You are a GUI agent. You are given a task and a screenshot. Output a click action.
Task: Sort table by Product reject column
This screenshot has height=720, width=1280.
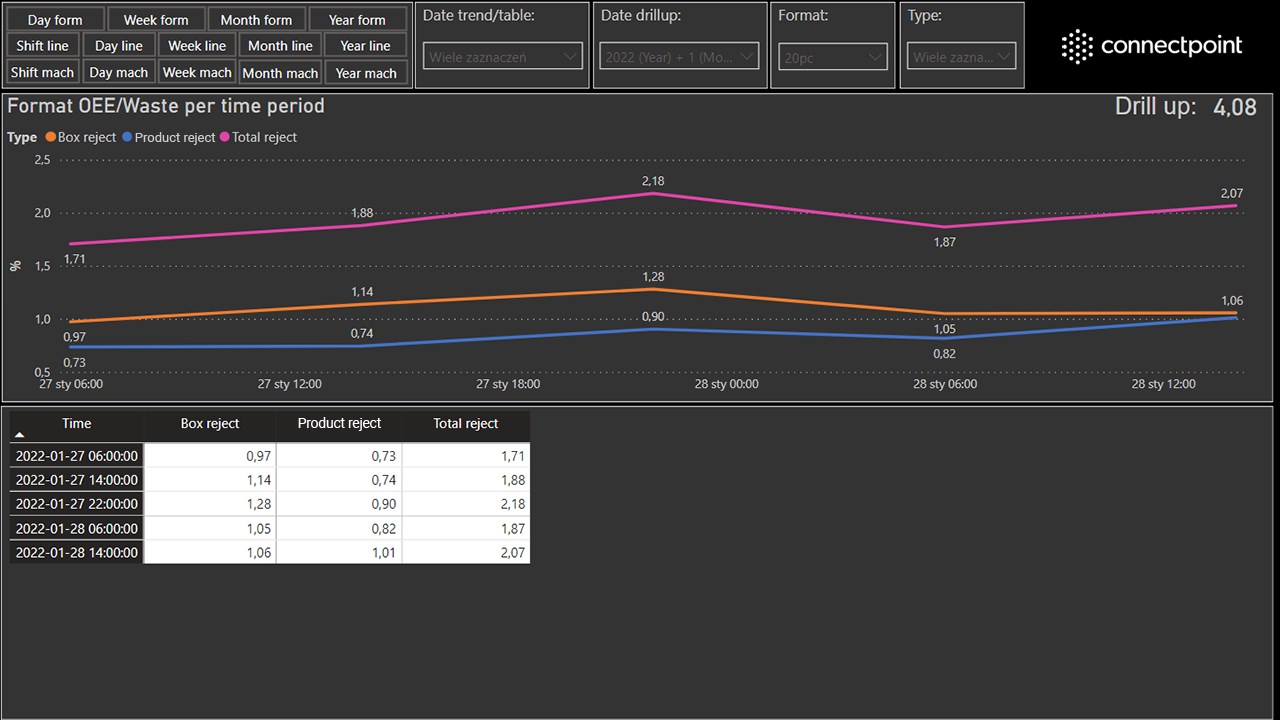click(339, 424)
